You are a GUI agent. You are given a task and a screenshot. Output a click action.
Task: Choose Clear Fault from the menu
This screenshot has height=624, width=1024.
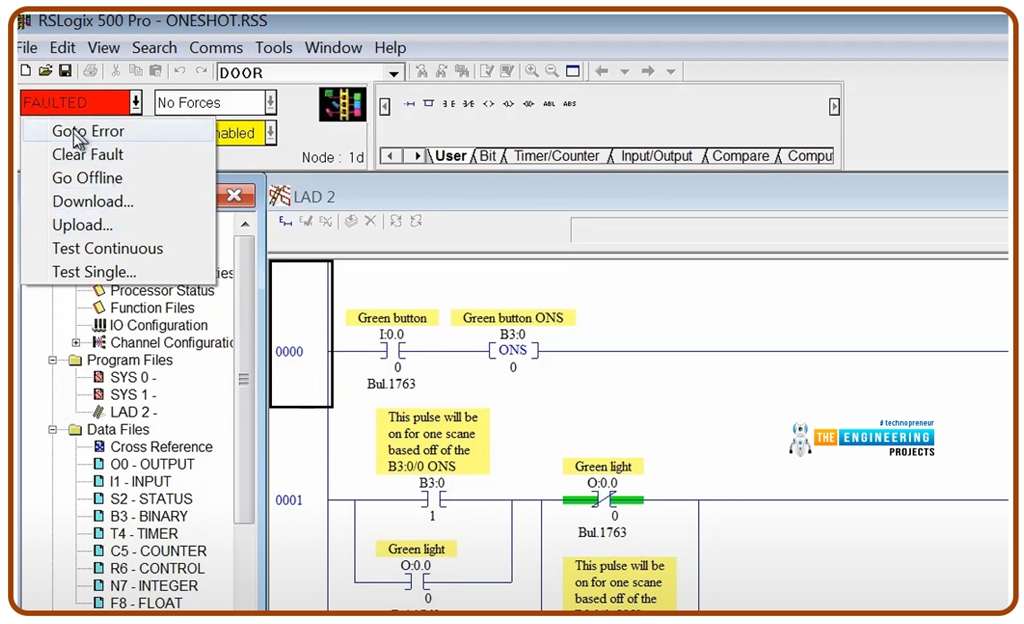click(x=88, y=154)
